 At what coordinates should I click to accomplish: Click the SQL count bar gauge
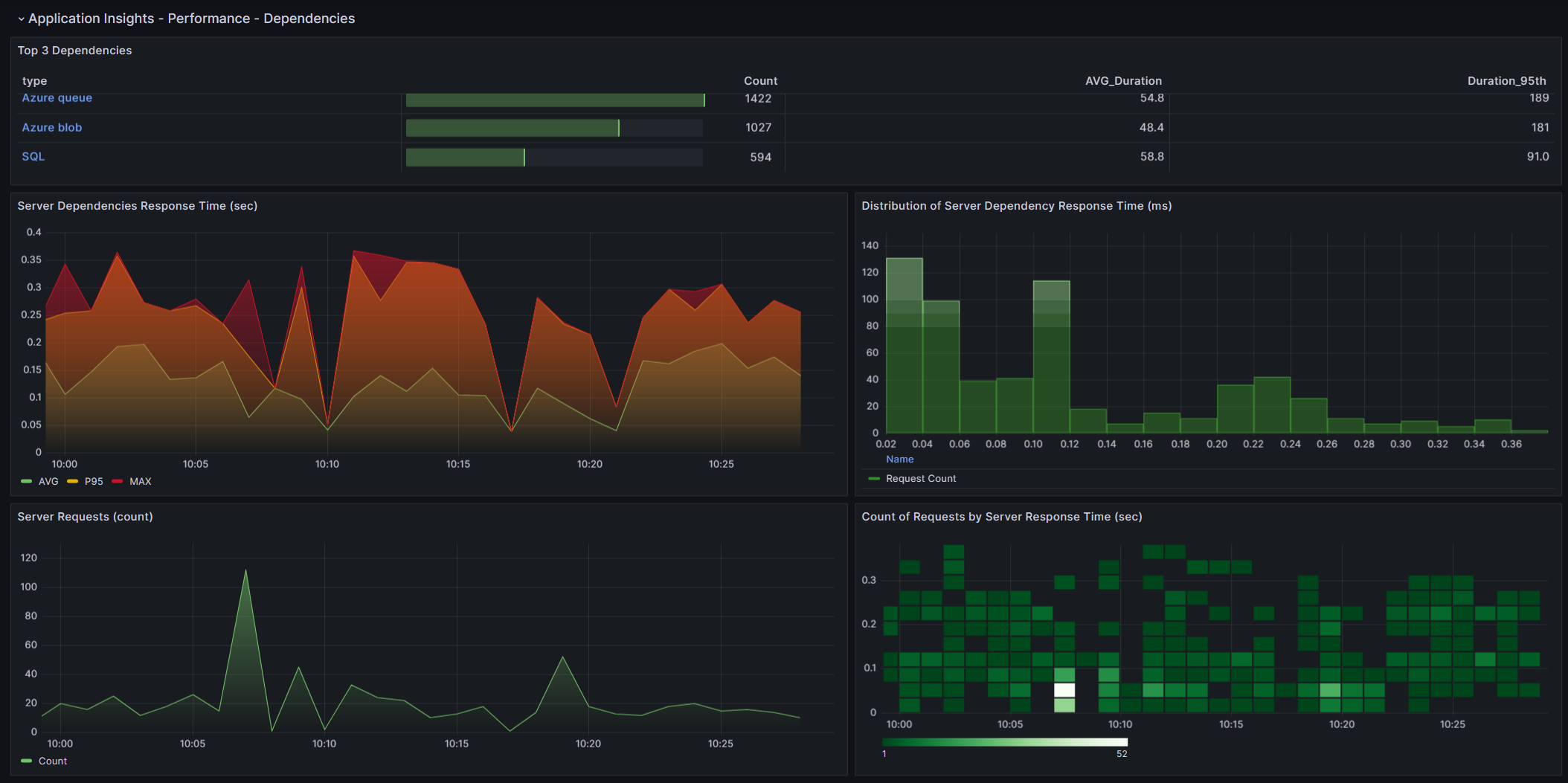[x=554, y=157]
